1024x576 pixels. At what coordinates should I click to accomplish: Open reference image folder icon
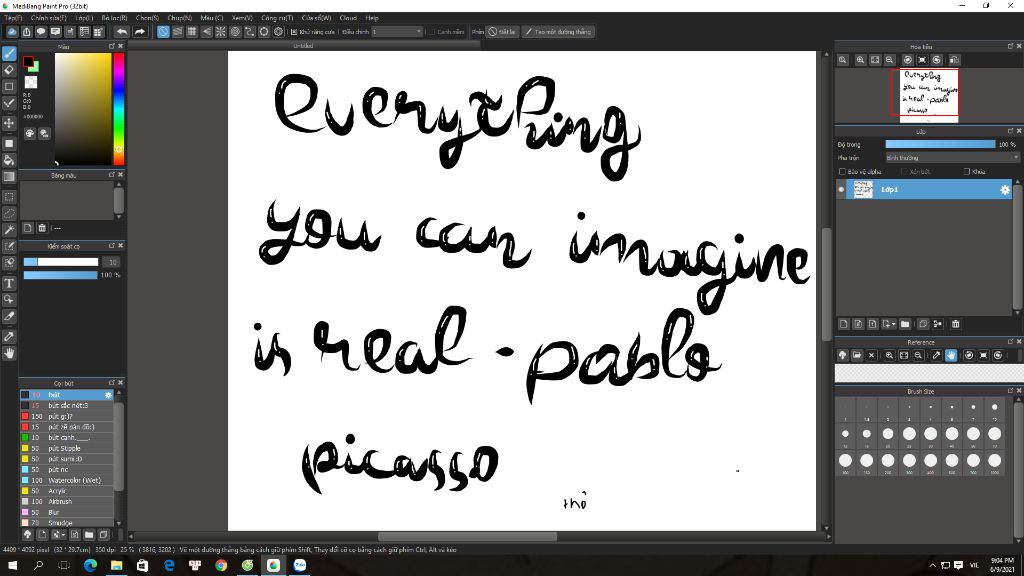click(x=857, y=355)
